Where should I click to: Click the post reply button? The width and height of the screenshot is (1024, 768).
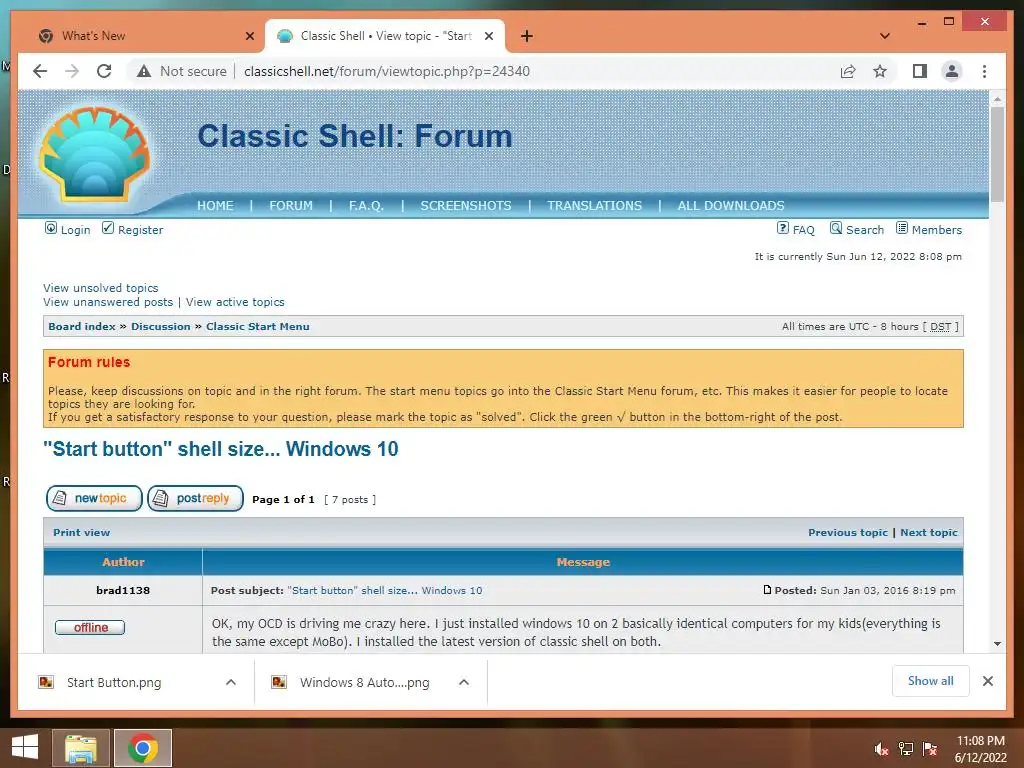pyautogui.click(x=195, y=498)
